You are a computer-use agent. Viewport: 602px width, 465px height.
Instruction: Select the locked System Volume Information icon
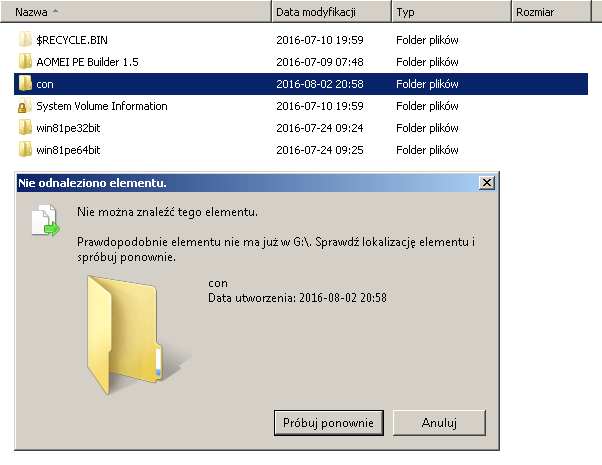coord(25,106)
